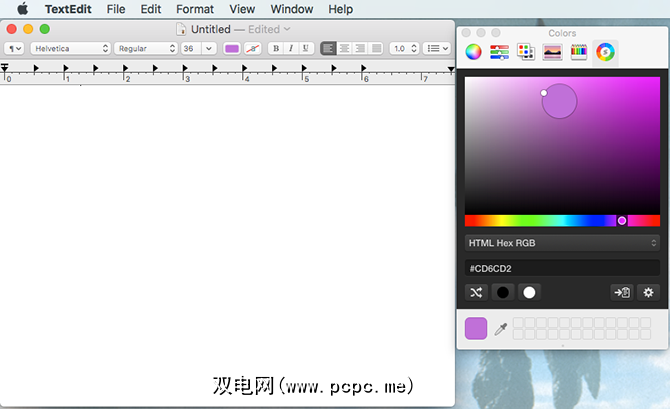Switch to the pencils picker tab
The image size is (670, 409).
[x=578, y=53]
